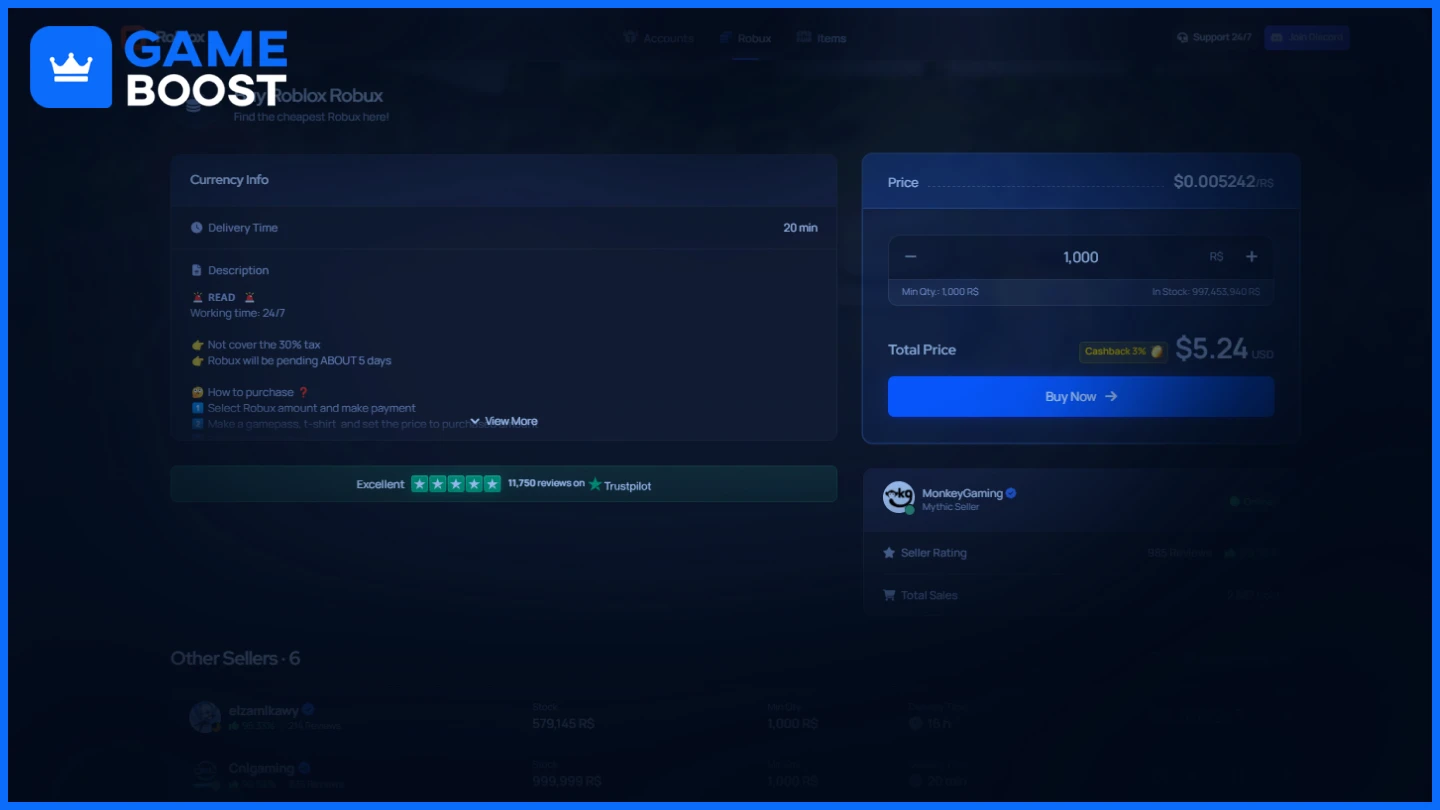Click the "$0.005242" unit price
Screen dimensions: 1440x810
click(x=1213, y=182)
